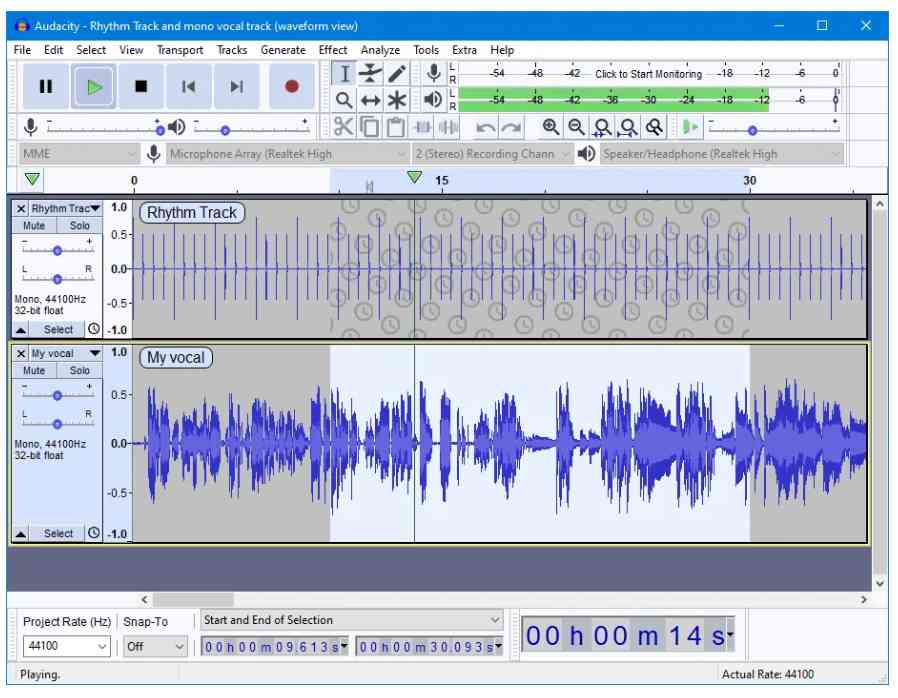Collapse the My vocal track with up arrow

[x=21, y=534]
